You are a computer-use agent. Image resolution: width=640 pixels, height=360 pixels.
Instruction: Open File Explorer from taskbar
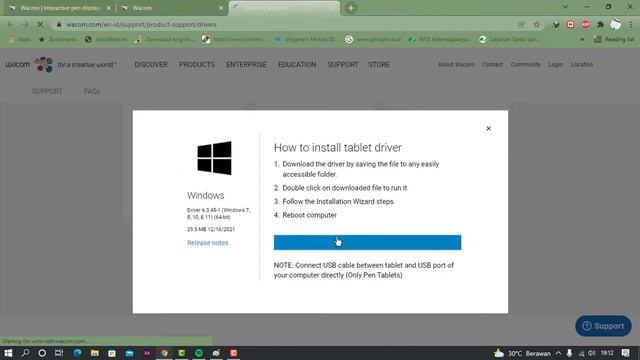[x=95, y=353]
